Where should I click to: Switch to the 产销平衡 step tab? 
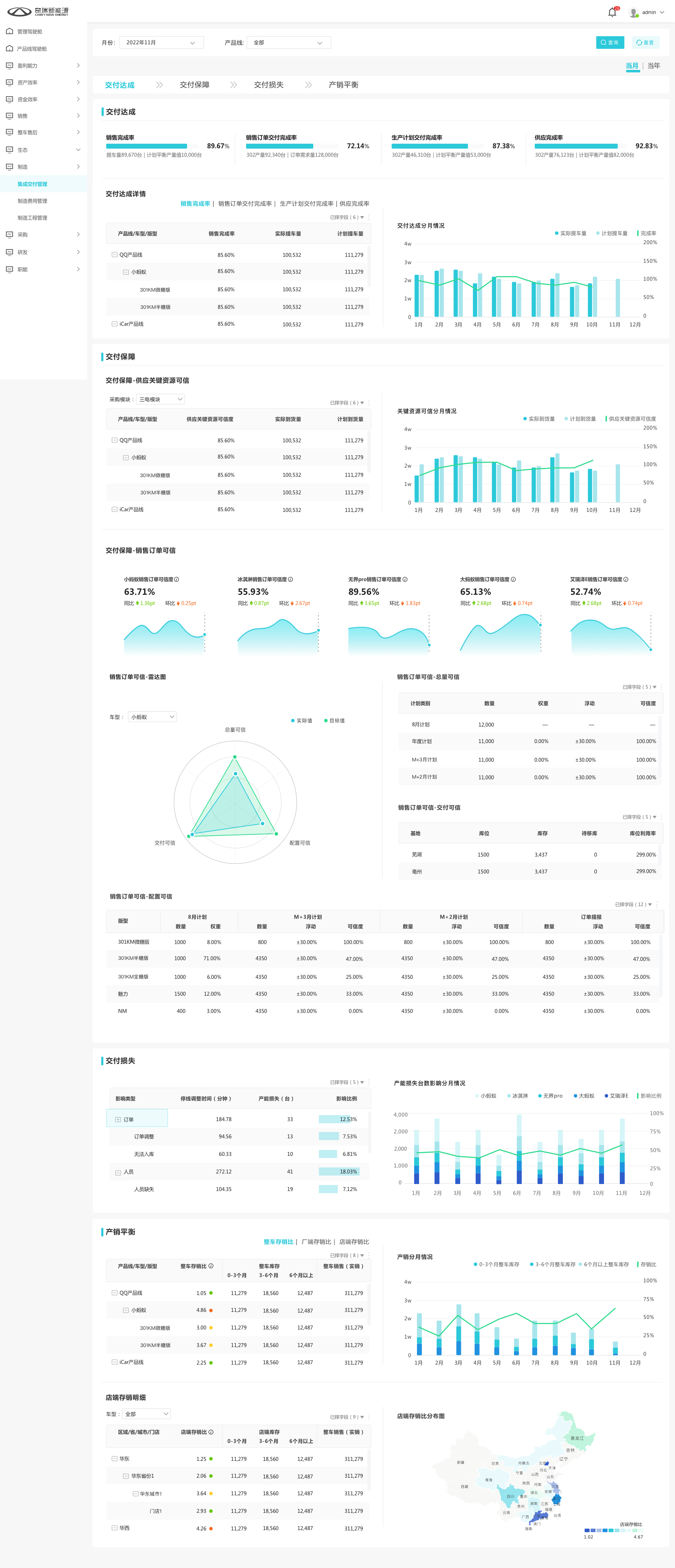coord(343,85)
